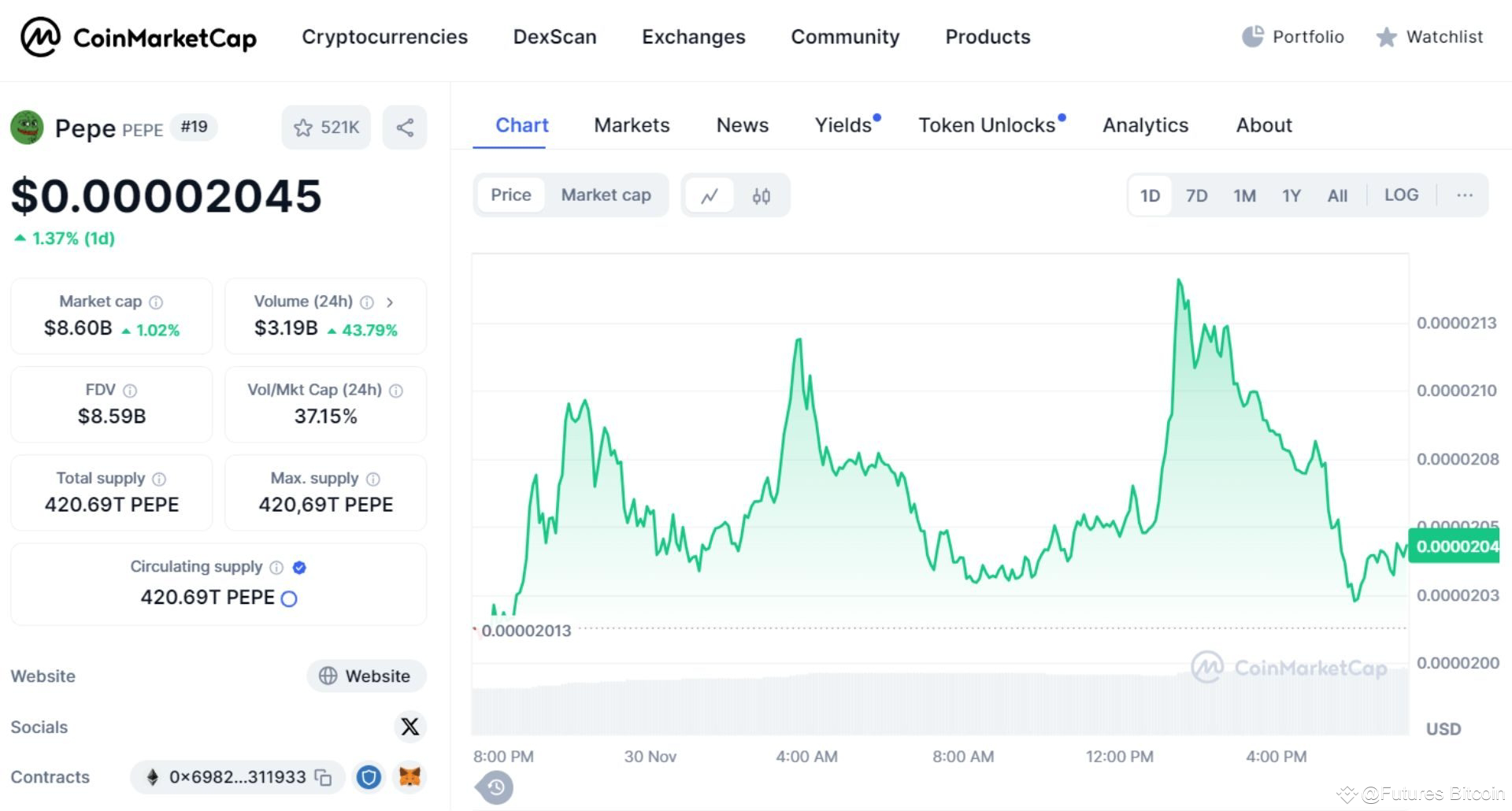Click the 1.37% (1d) price change

point(65,239)
